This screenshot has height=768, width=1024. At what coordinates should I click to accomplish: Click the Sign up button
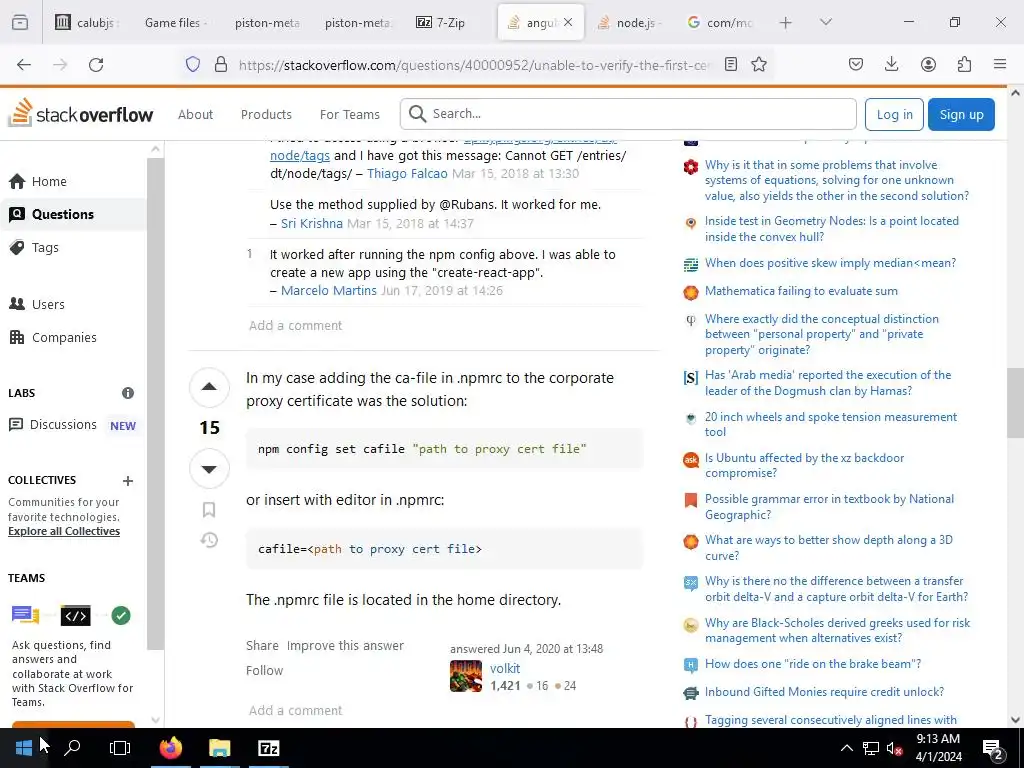tap(961, 114)
